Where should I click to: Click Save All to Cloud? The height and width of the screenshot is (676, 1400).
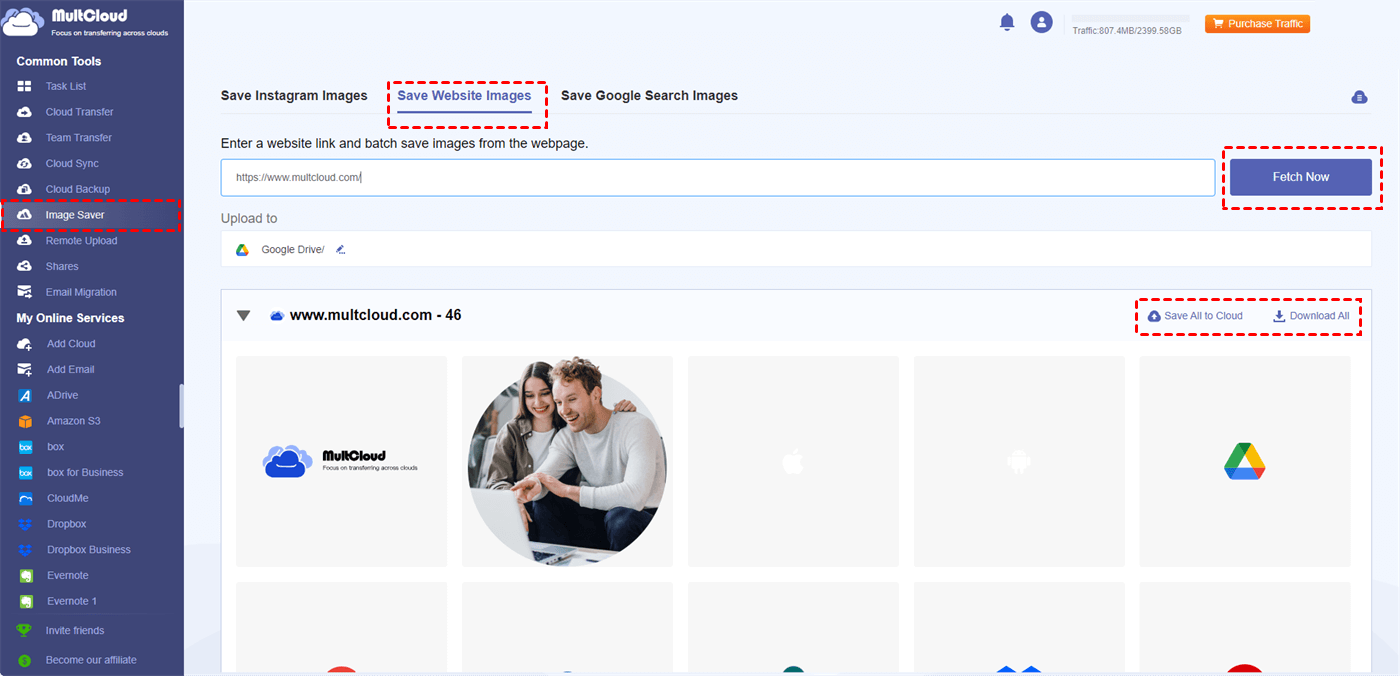coord(1197,315)
